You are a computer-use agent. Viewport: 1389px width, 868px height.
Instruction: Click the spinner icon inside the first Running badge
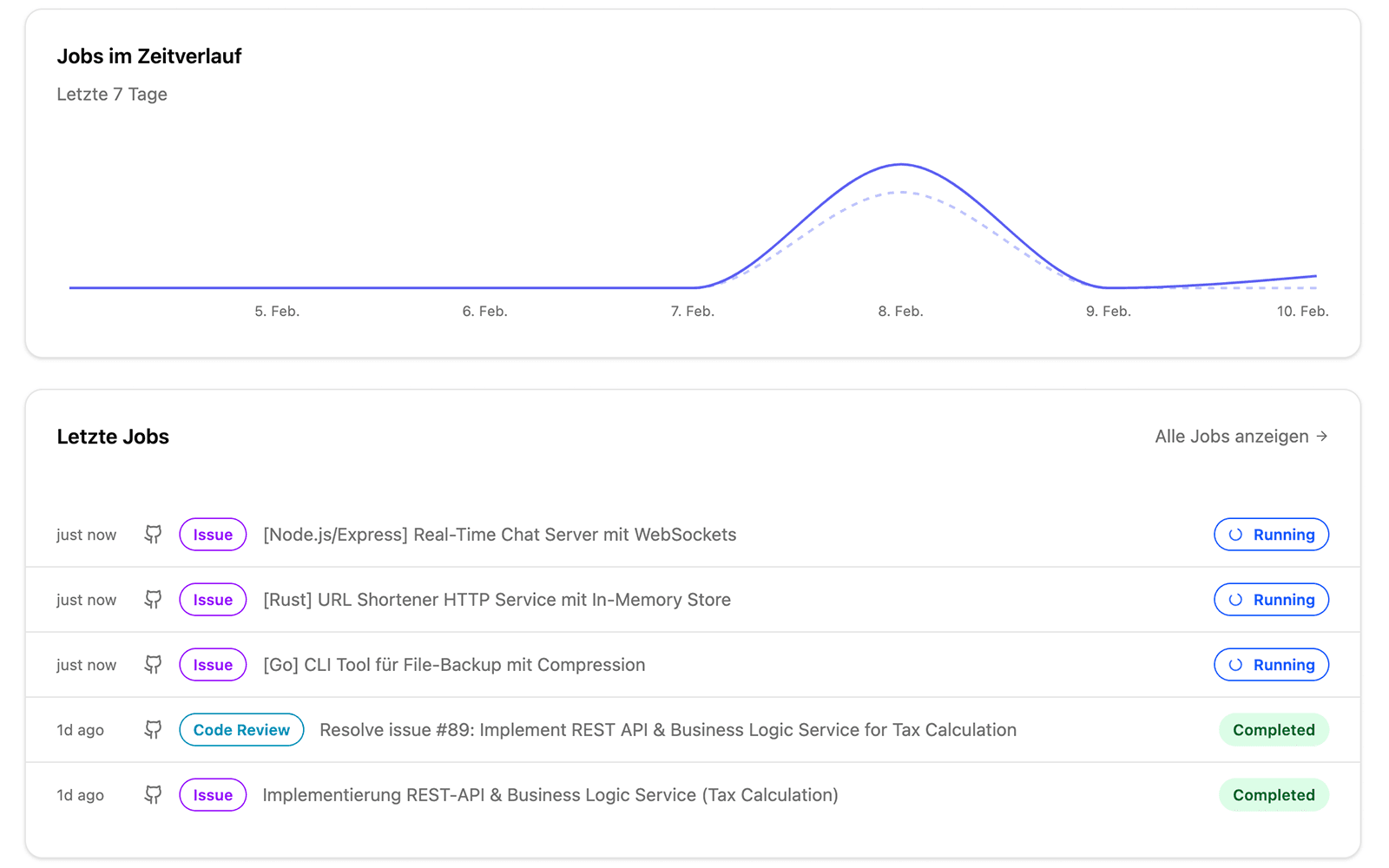point(1236,535)
